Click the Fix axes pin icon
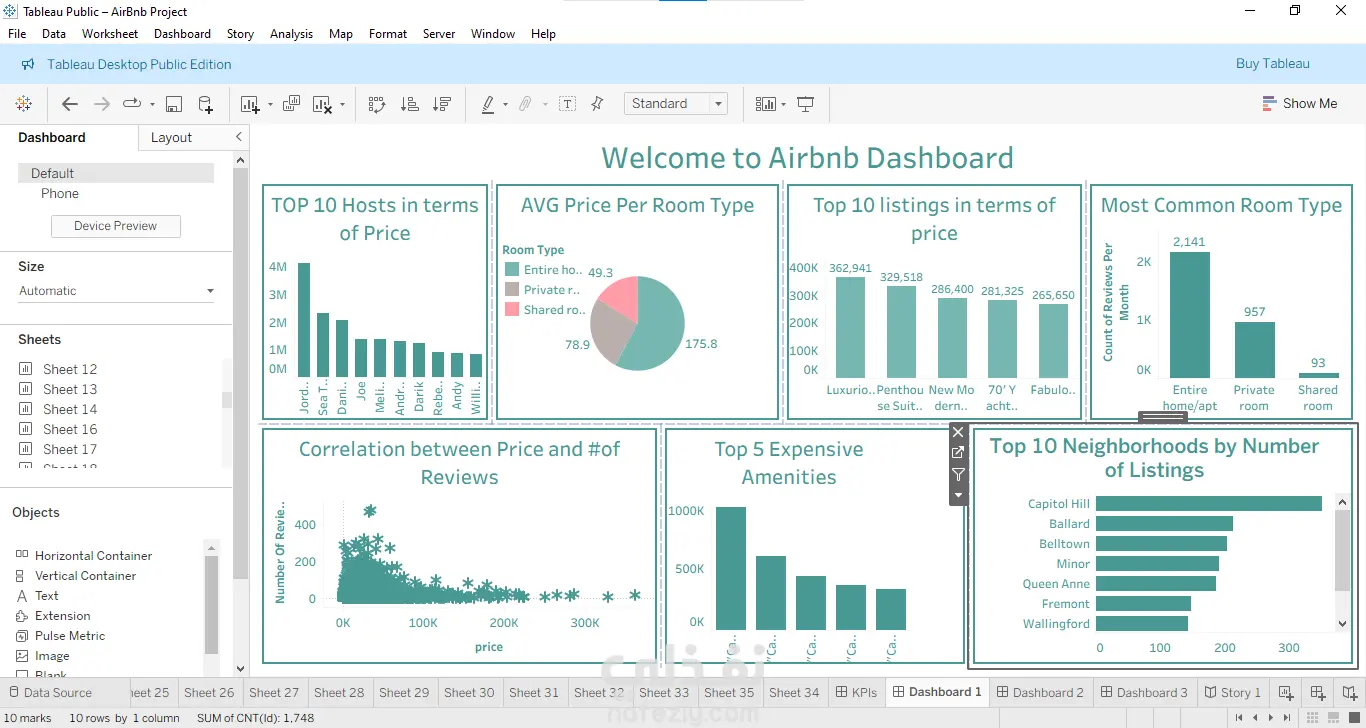The width and height of the screenshot is (1366, 728). [597, 104]
